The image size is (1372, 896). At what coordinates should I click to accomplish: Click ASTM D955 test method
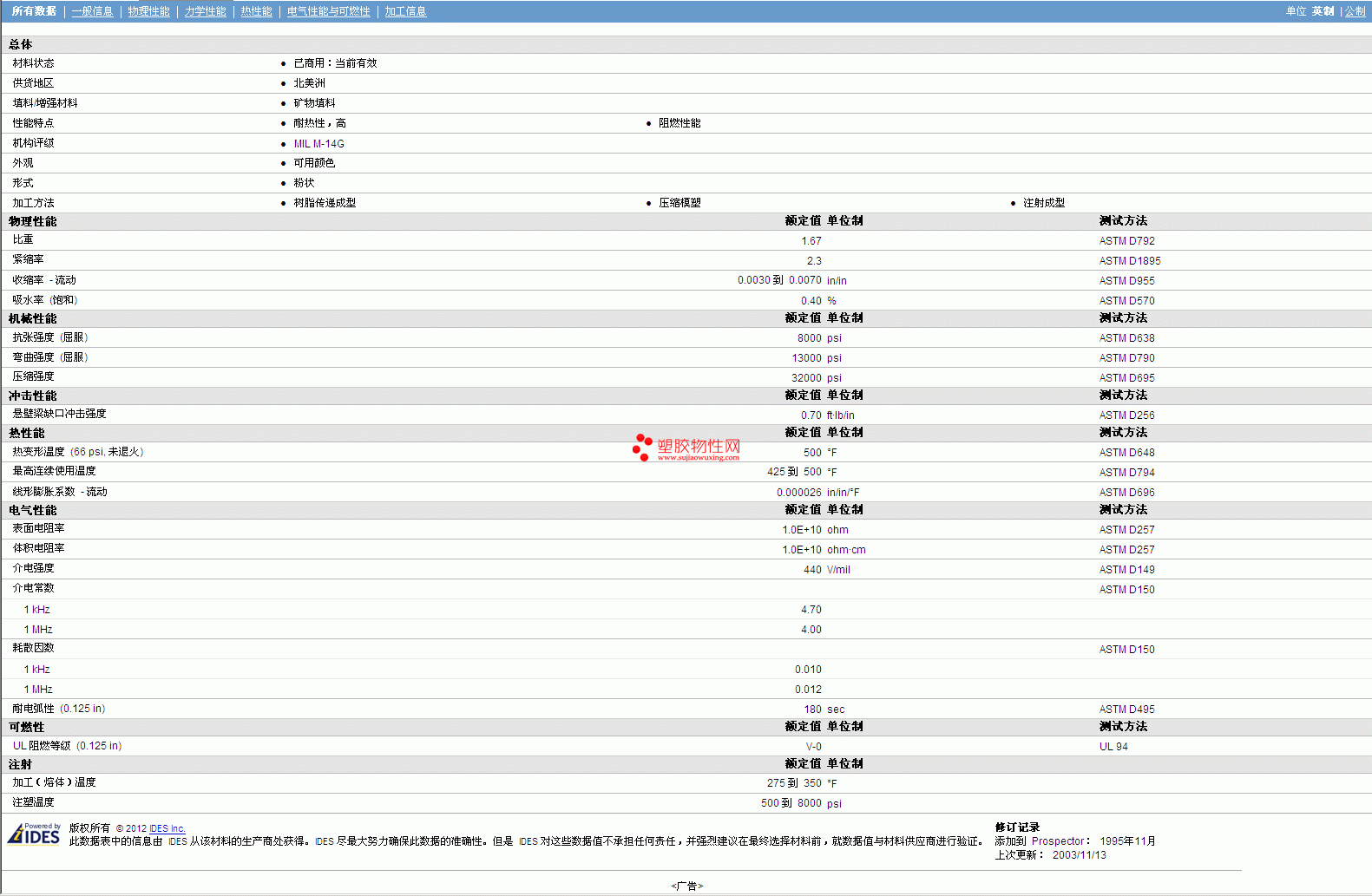click(1126, 281)
